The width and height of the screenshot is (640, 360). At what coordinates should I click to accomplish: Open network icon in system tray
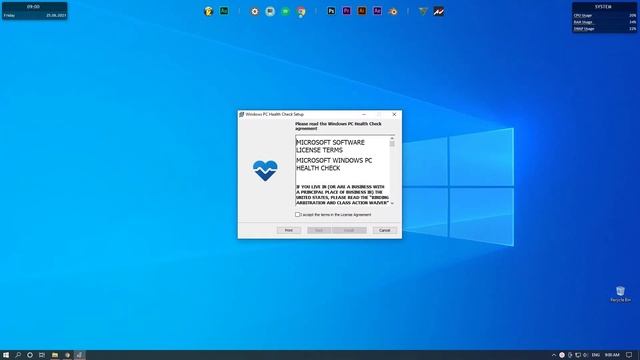pyautogui.click(x=578, y=355)
